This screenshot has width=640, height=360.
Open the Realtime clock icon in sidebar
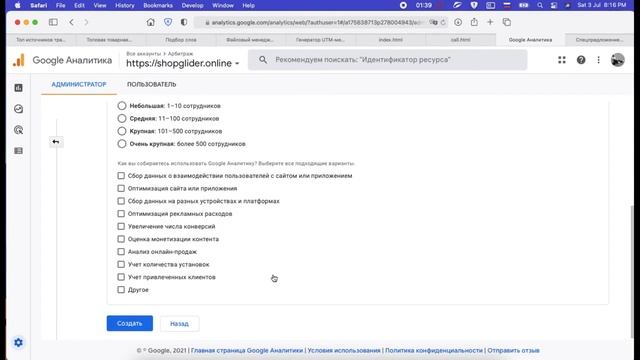pos(18,109)
